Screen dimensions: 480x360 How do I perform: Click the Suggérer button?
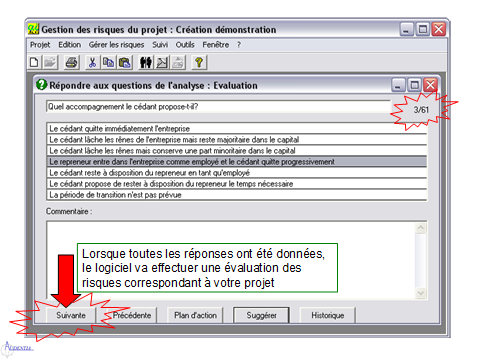(x=261, y=315)
